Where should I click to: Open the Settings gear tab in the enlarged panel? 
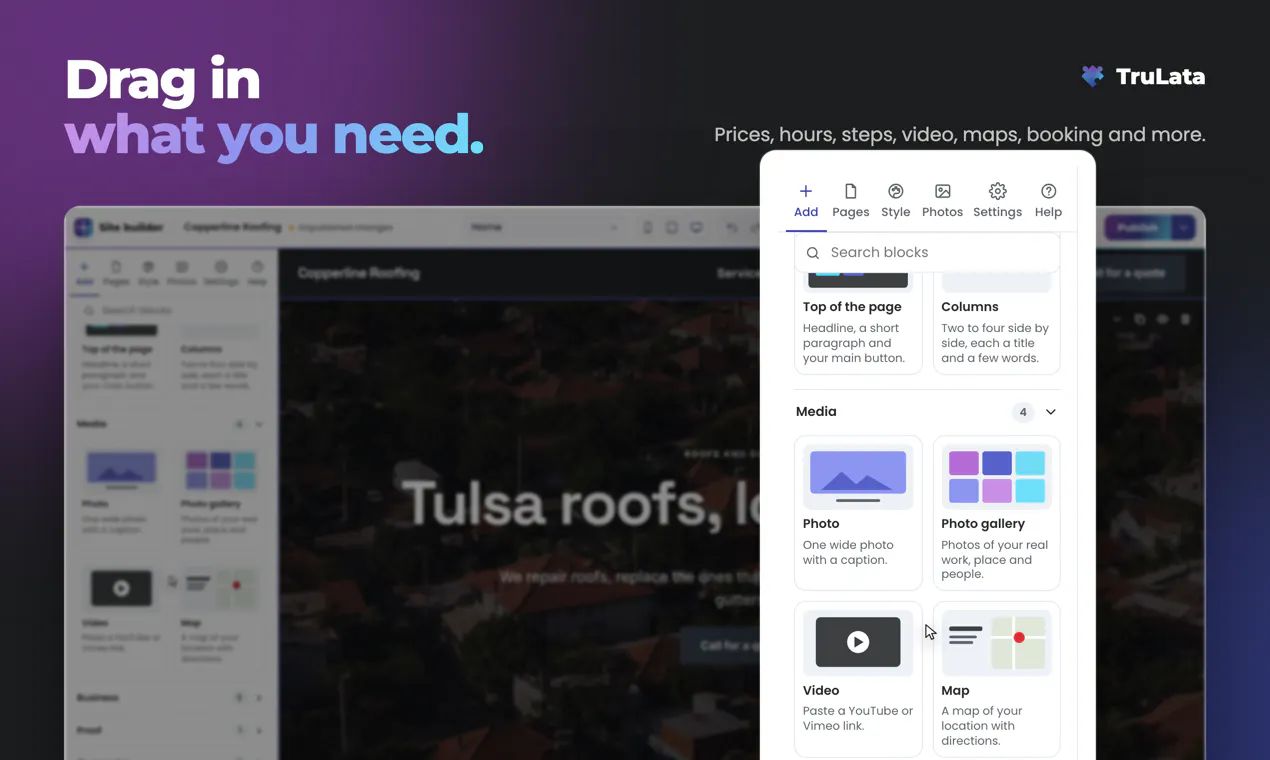[x=997, y=201]
